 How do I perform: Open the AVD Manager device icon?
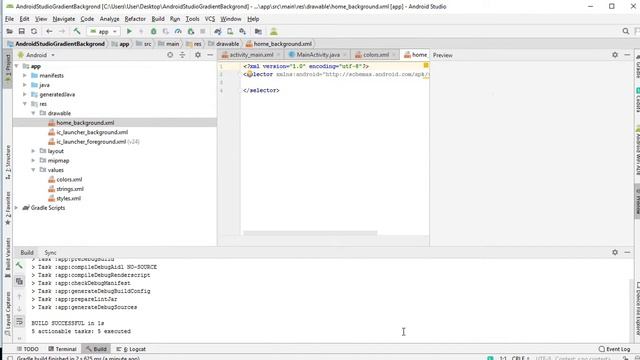click(230, 31)
